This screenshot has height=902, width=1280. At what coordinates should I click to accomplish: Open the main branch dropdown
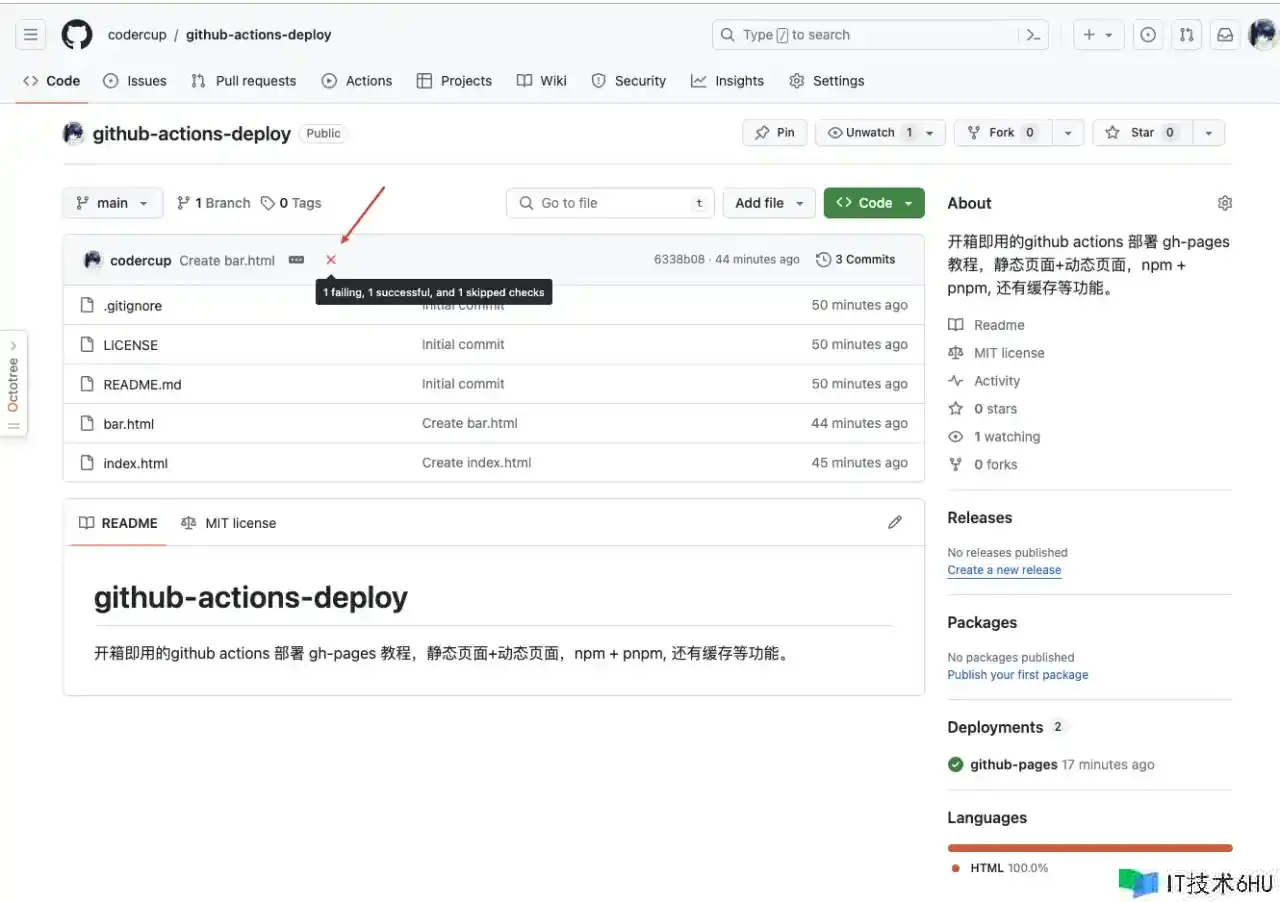(x=112, y=203)
